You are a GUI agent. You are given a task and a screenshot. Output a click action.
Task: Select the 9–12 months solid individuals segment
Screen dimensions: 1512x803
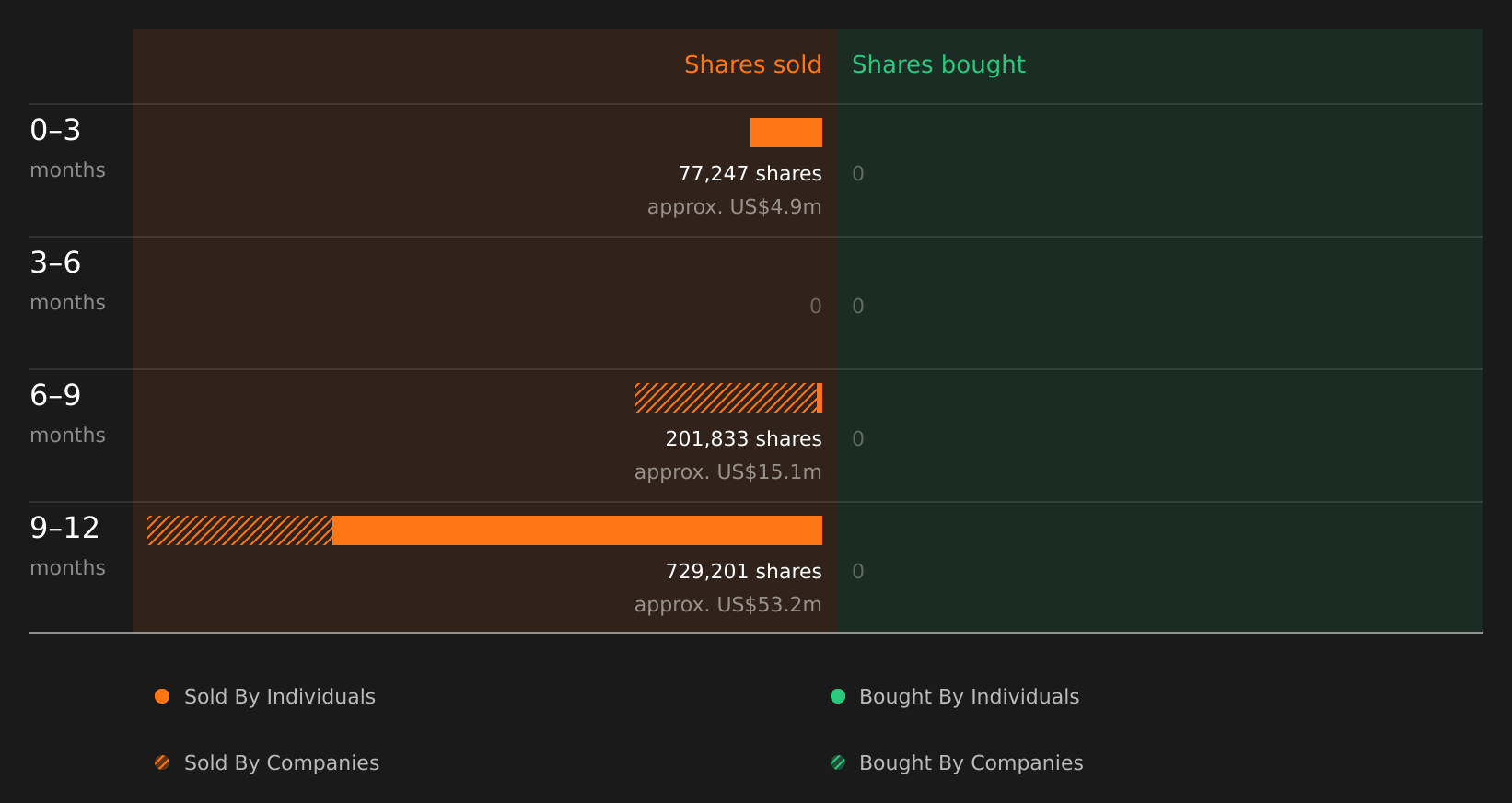point(577,530)
